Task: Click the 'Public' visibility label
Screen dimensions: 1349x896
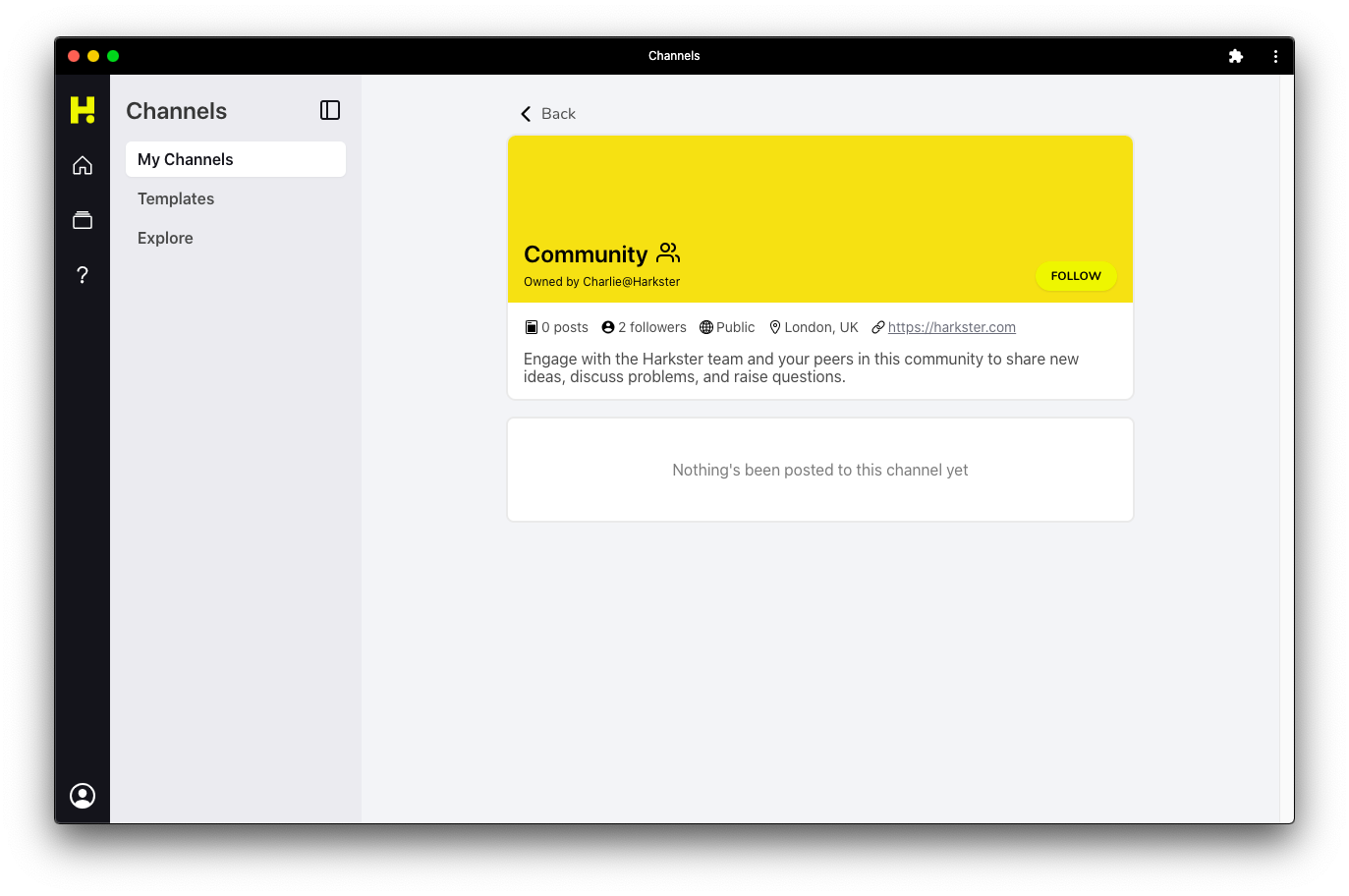Action: (x=736, y=327)
